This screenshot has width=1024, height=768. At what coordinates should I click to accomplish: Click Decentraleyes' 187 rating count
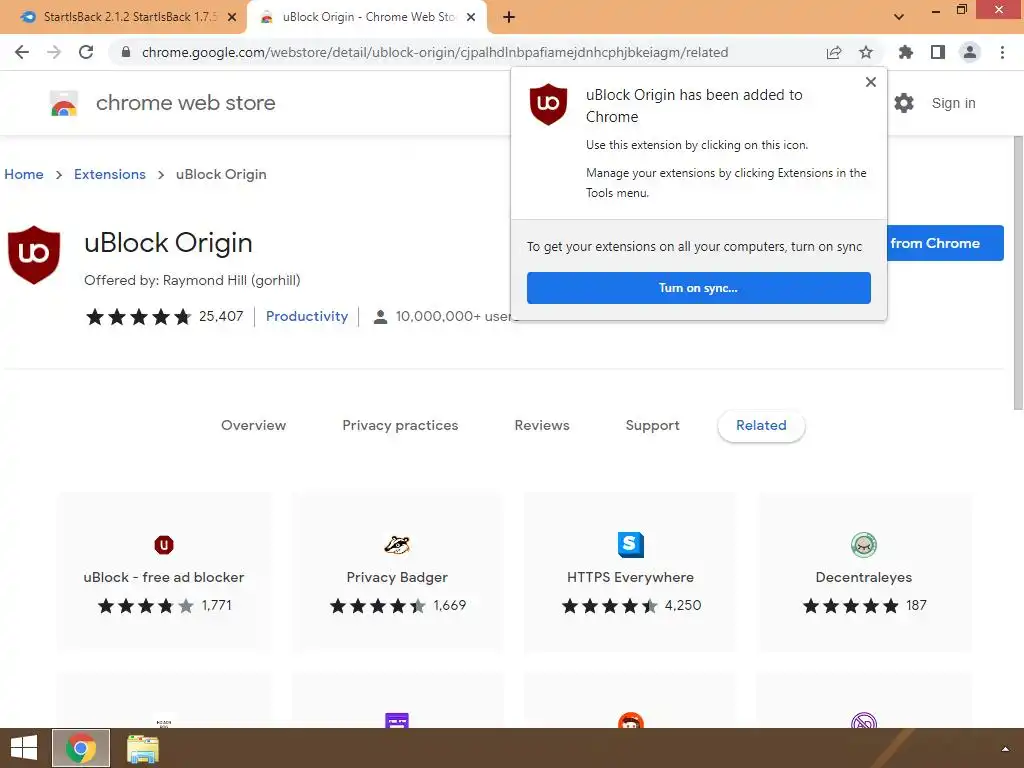click(x=916, y=605)
